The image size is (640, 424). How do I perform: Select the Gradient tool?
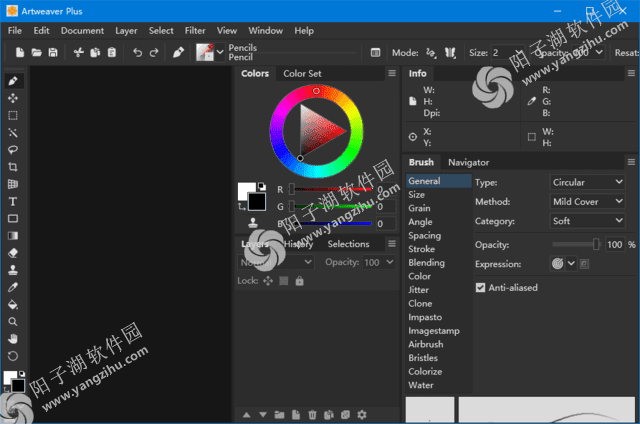coord(13,236)
